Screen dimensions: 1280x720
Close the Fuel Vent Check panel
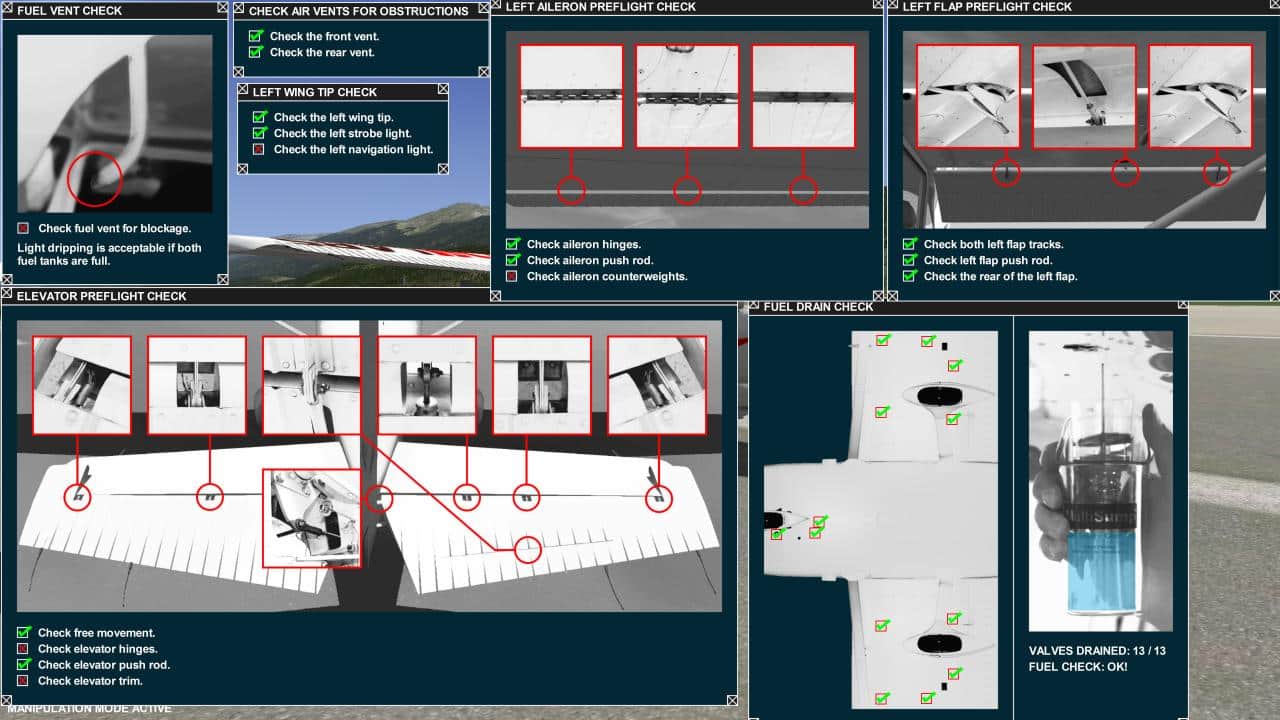pyautogui.click(x=221, y=10)
